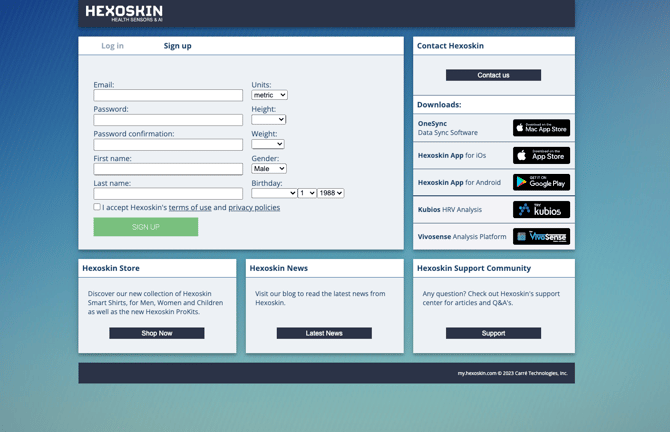Focus the Last name input field
This screenshot has height=432, width=670.
(x=168, y=194)
